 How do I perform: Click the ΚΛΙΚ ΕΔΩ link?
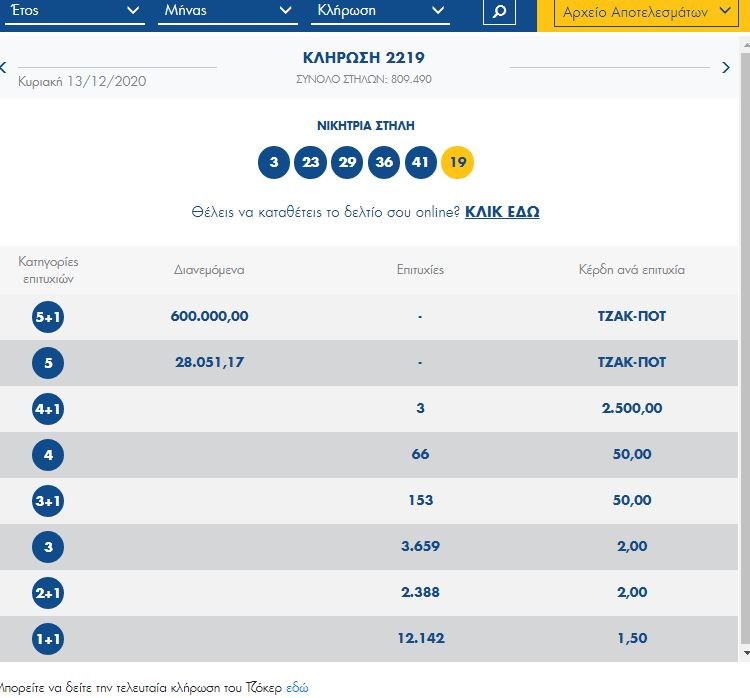tap(502, 212)
